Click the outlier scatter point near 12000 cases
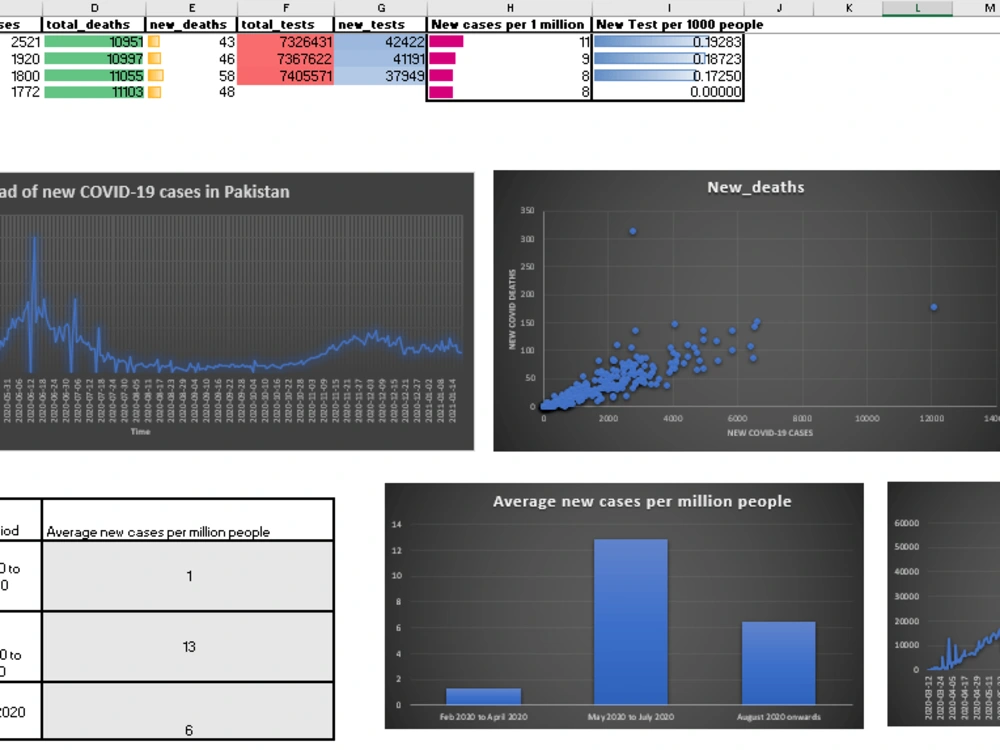The height and width of the screenshot is (750, 1000). point(934,307)
